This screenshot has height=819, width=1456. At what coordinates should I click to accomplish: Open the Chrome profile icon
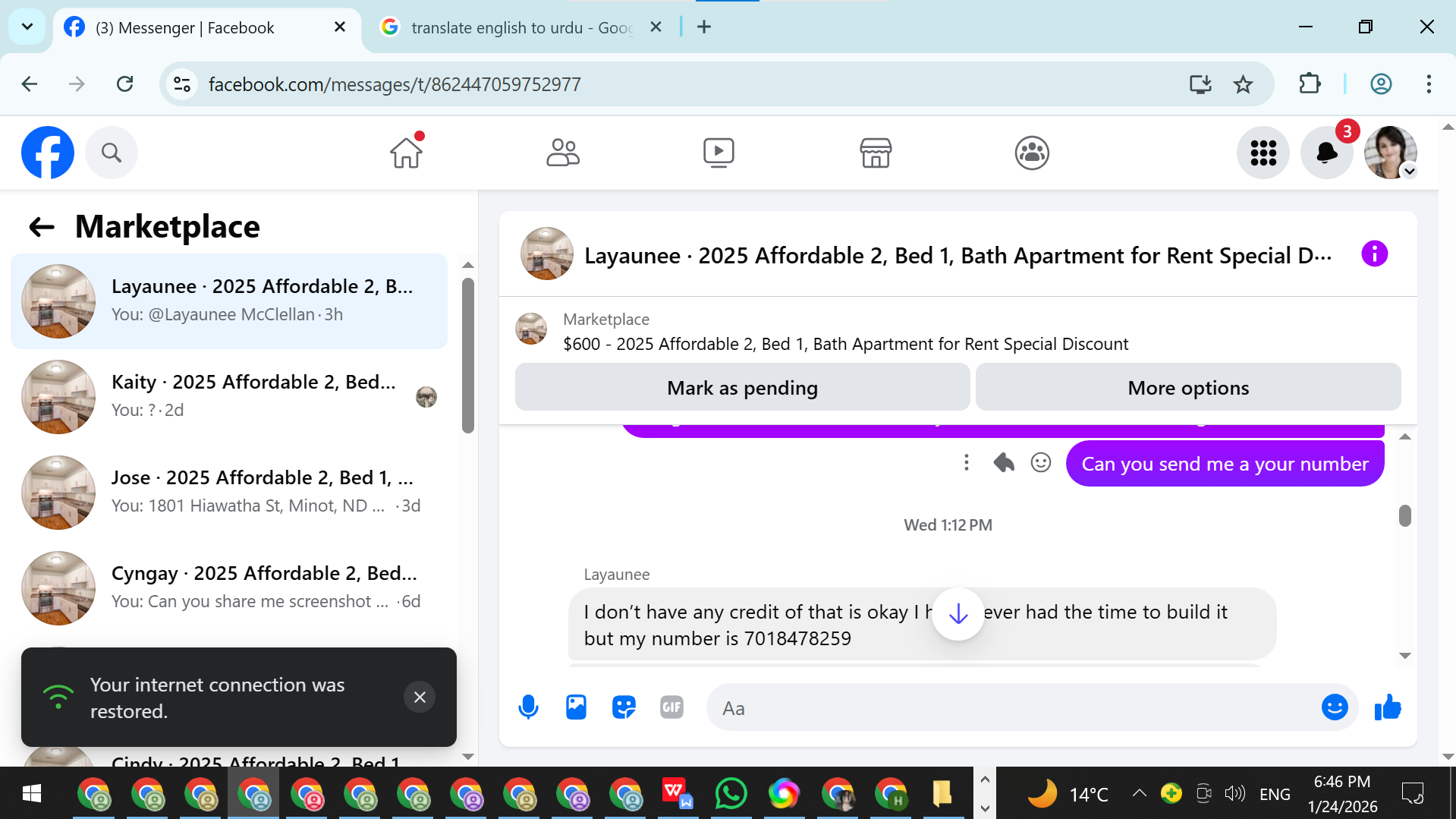pyautogui.click(x=1381, y=84)
